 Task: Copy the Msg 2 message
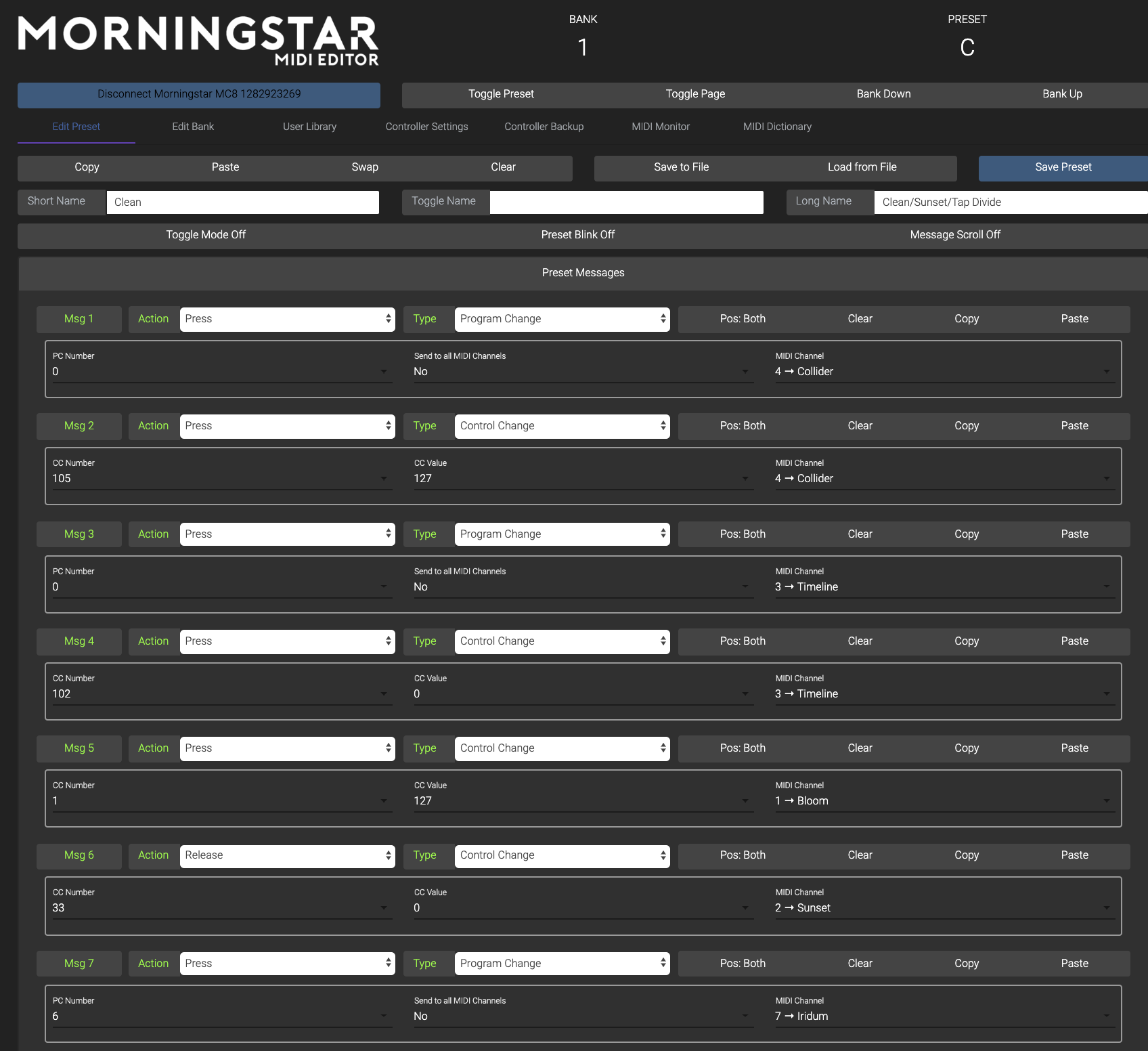pyautogui.click(x=967, y=426)
